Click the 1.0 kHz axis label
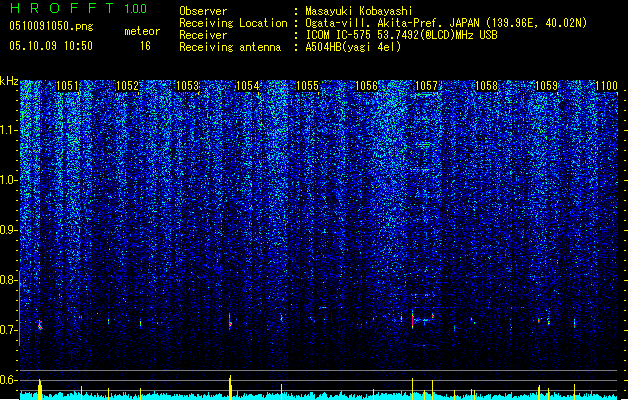 (8, 181)
